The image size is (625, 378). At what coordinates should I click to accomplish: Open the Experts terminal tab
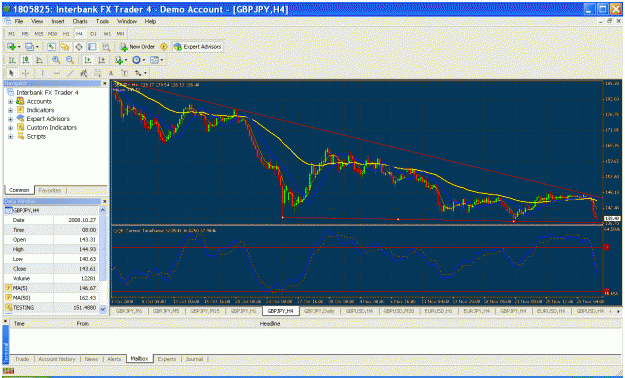coord(167,359)
